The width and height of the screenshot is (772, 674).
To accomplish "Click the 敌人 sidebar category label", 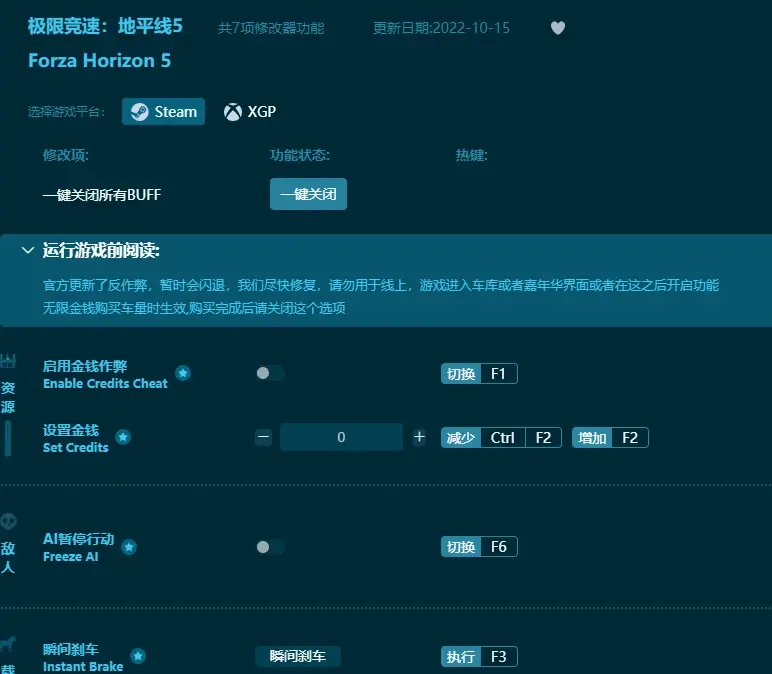I will point(8,558).
